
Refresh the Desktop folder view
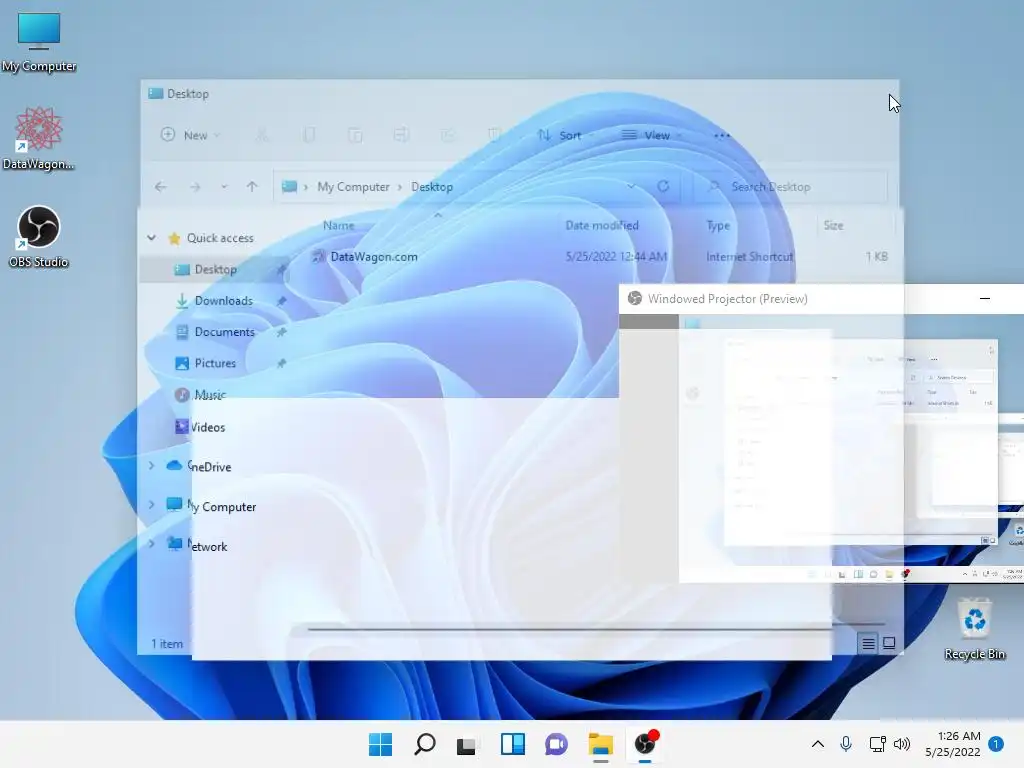point(663,187)
